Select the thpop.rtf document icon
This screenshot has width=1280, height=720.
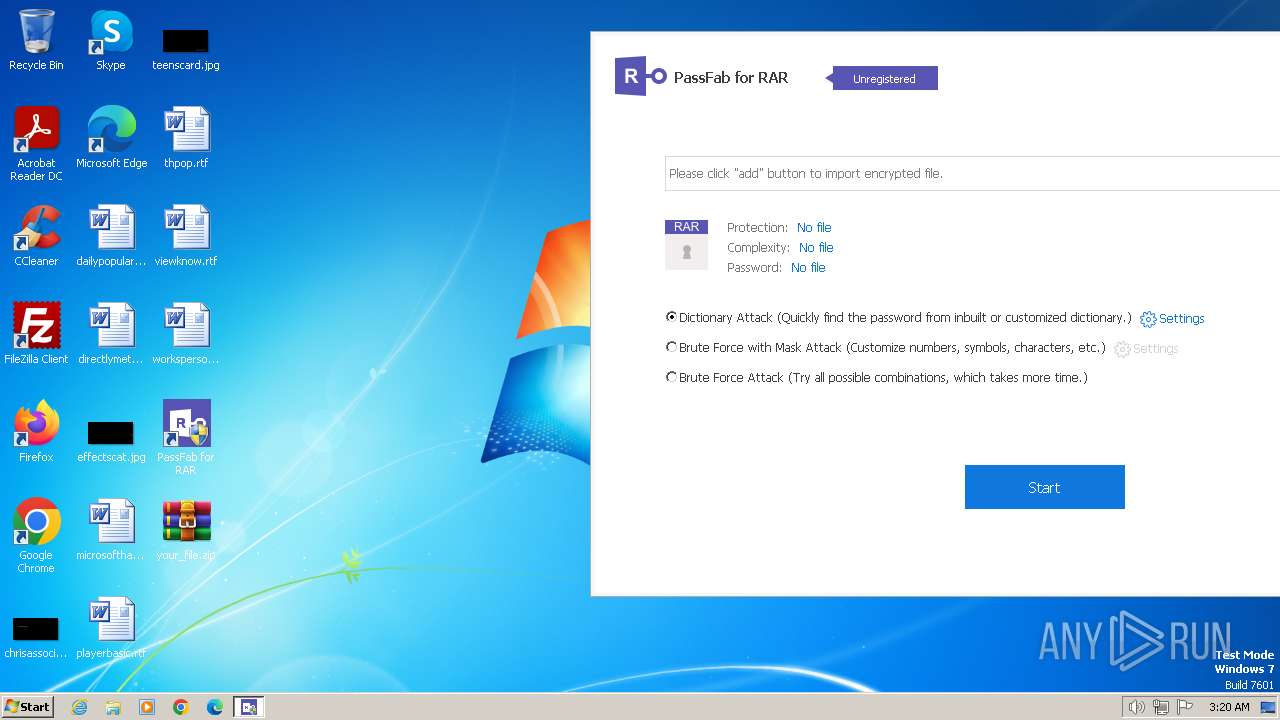[186, 138]
